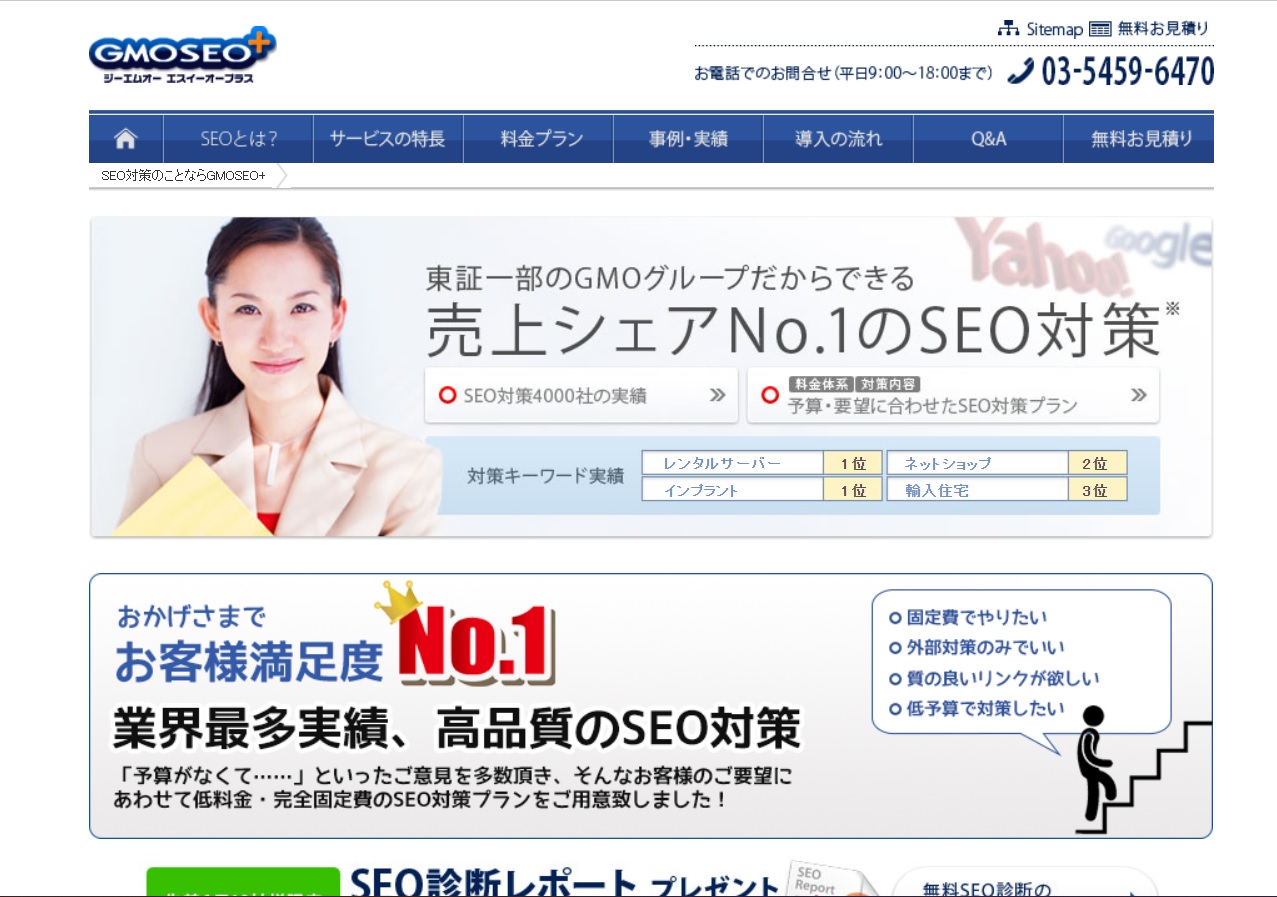
Task: Click the SEO診断レポート プレゼント banner
Action: tap(564, 883)
